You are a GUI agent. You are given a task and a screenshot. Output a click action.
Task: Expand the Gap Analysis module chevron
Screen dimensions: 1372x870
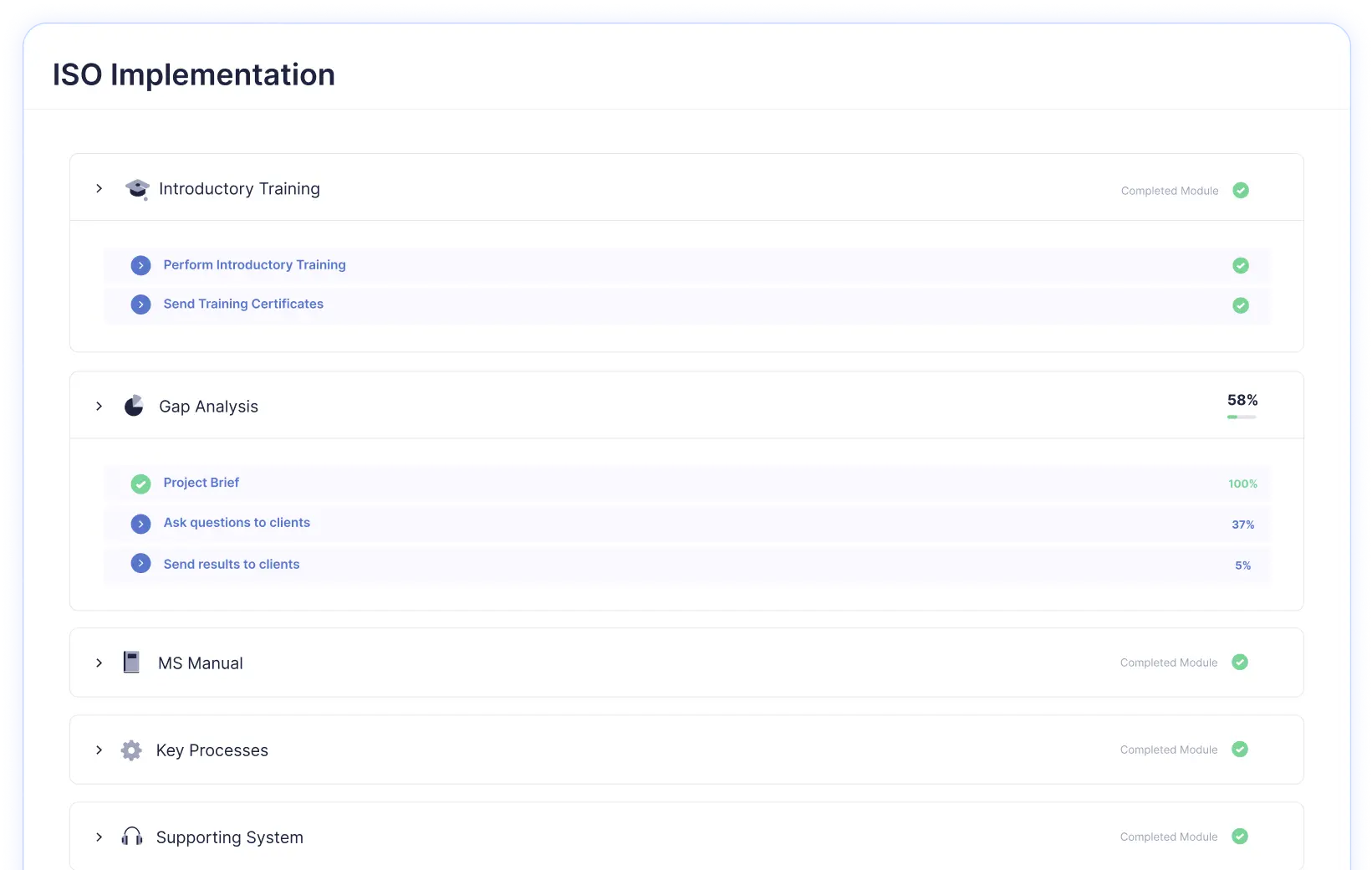click(99, 406)
